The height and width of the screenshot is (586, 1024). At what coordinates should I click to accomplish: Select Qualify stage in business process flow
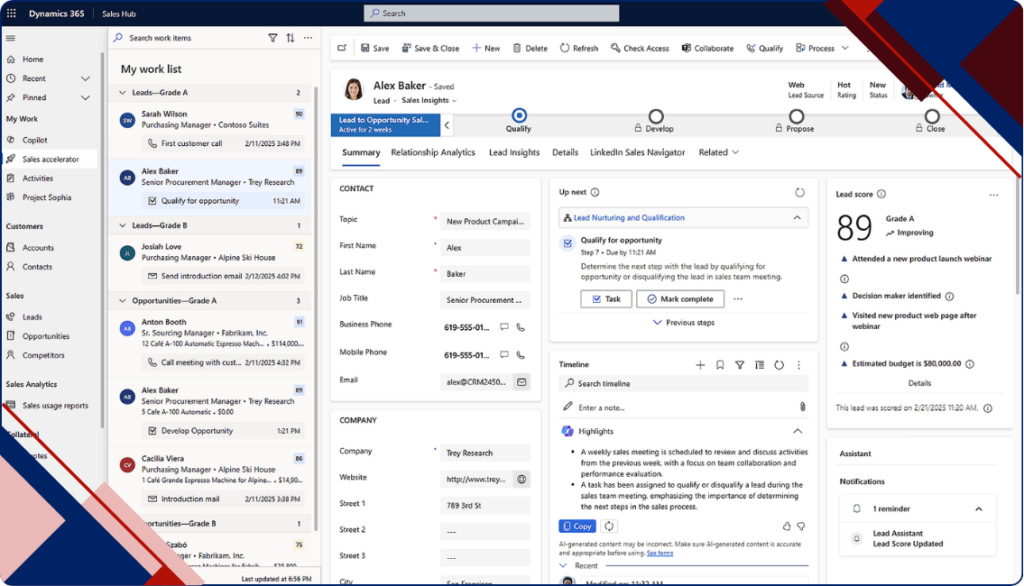coord(518,115)
